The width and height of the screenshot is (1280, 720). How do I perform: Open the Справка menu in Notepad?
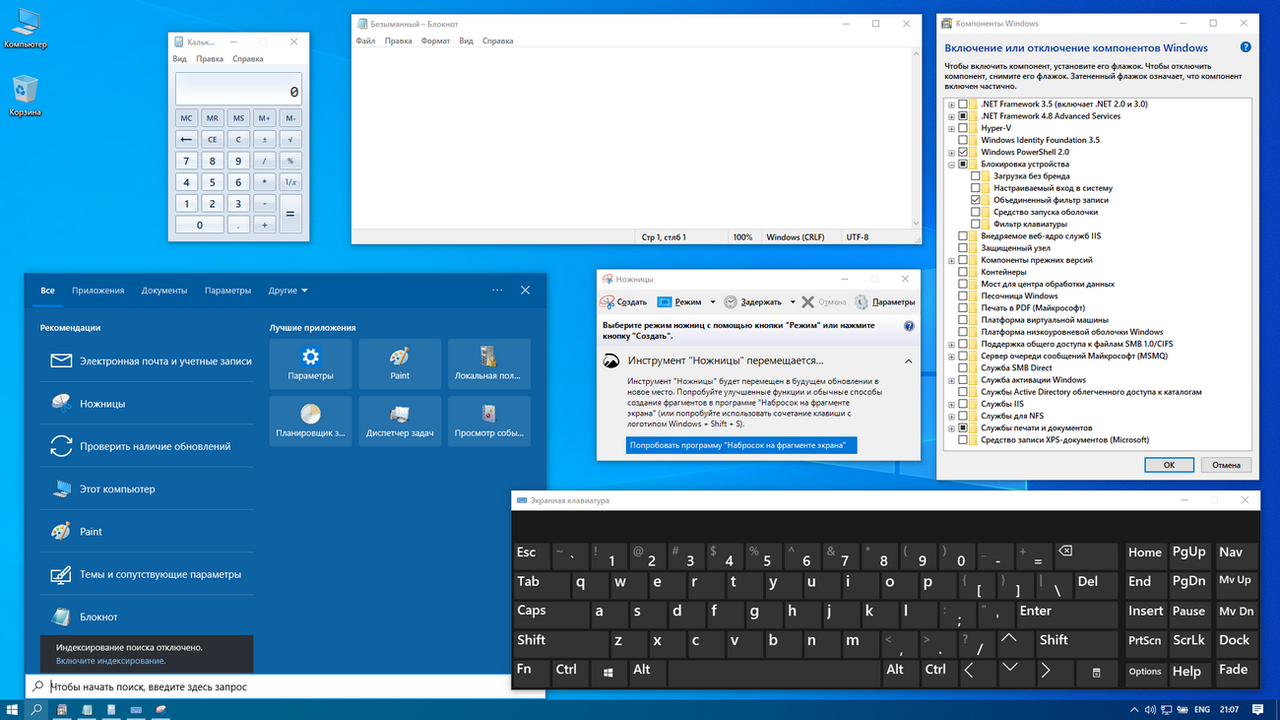click(x=497, y=41)
